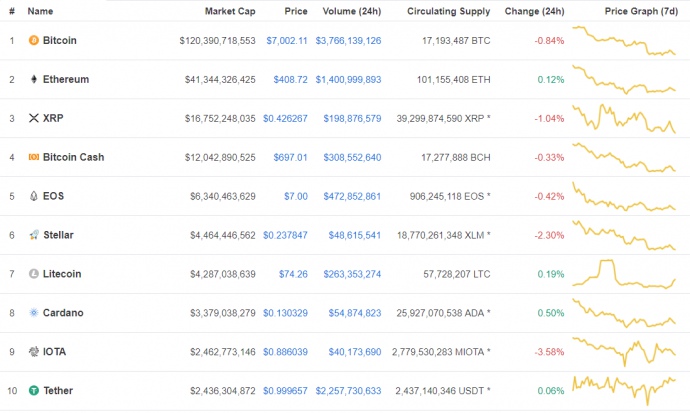Open the Ethereum name link
690x413 pixels.
(x=66, y=79)
